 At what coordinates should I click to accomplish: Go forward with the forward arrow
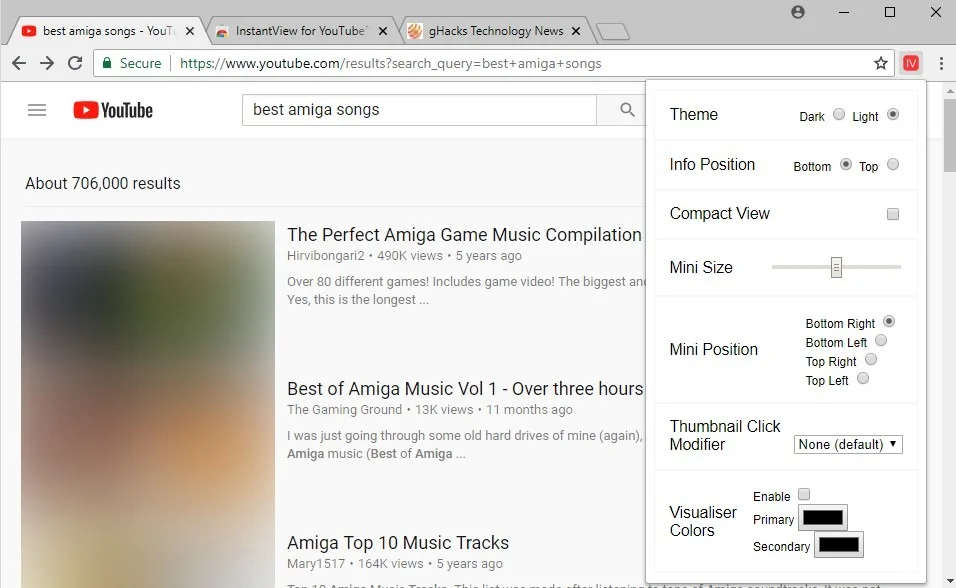coord(47,63)
